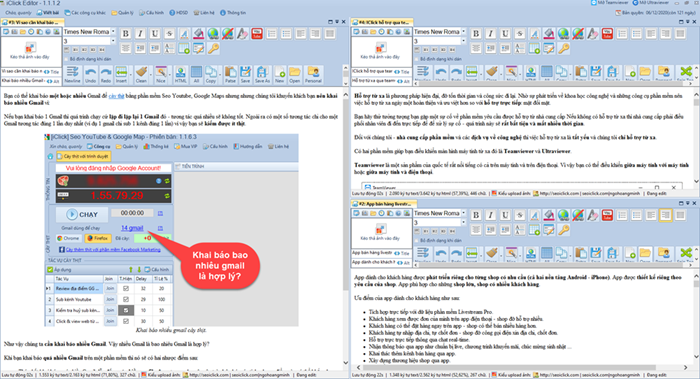Open font name dropdown in top-right #4 editor

463,32
